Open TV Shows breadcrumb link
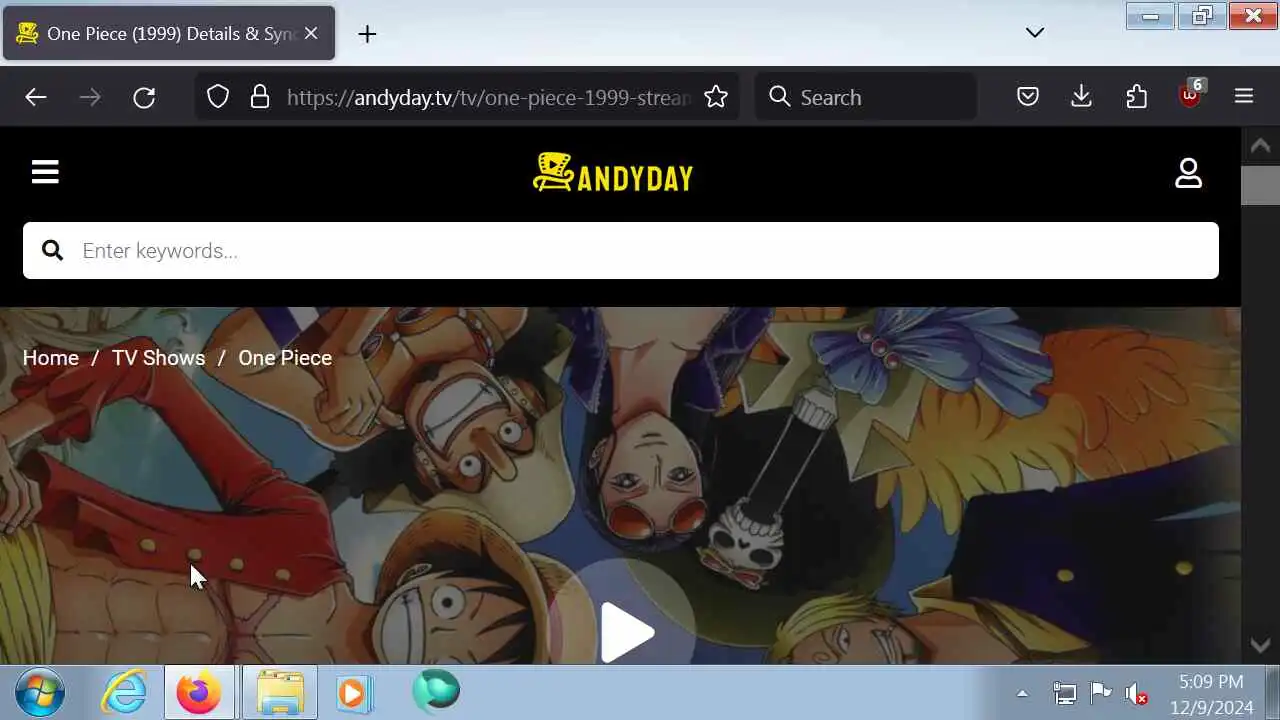1280x720 pixels. click(158, 358)
